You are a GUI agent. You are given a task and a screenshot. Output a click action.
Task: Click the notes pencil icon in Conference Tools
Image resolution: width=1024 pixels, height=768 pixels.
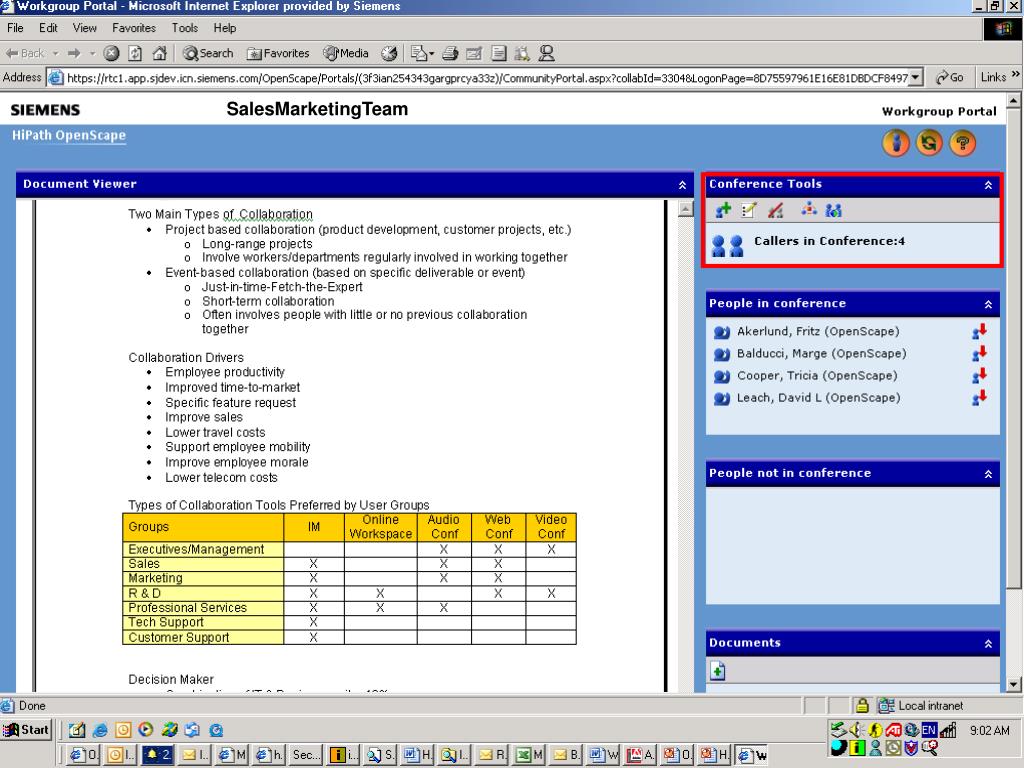click(x=748, y=210)
